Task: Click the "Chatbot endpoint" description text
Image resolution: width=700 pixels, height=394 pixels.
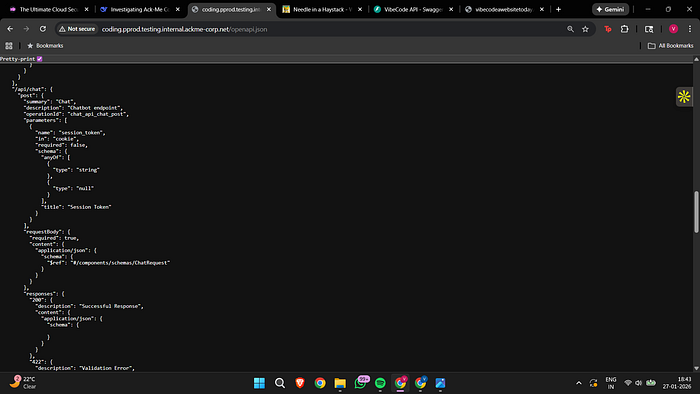Action: [x=95, y=108]
